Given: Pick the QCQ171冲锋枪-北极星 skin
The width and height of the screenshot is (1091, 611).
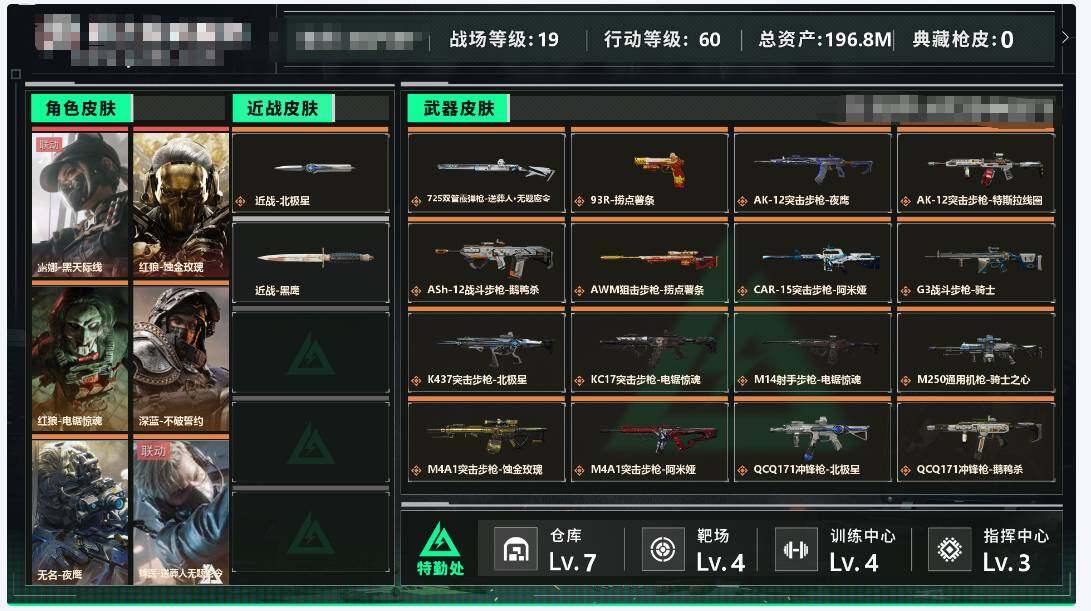Looking at the screenshot, I should 812,441.
